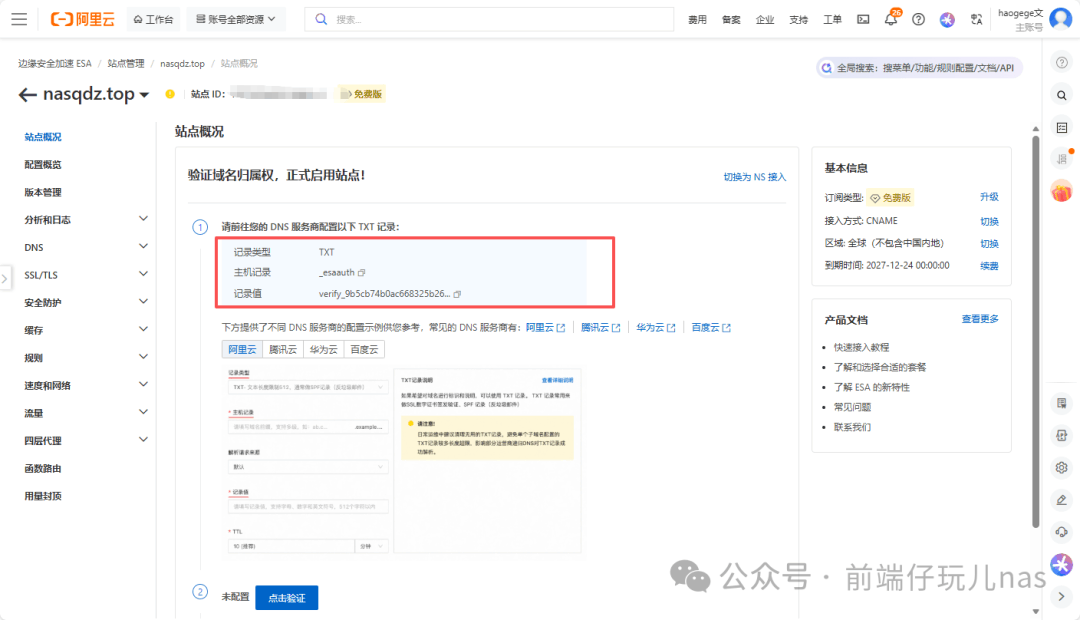Click the Cloud Shell terminal icon
The image size is (1080, 620).
pyautogui.click(x=863, y=19)
